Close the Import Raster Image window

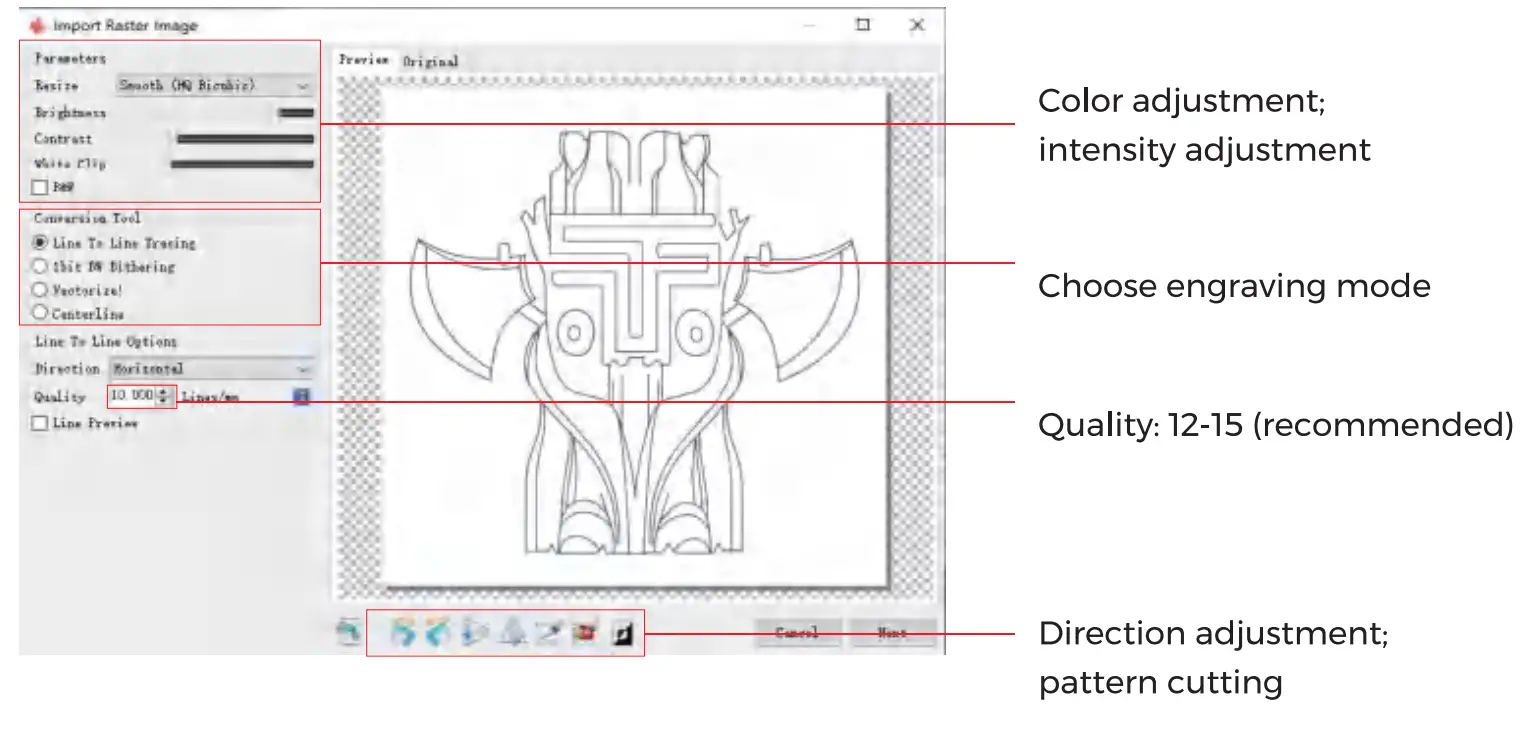point(916,25)
